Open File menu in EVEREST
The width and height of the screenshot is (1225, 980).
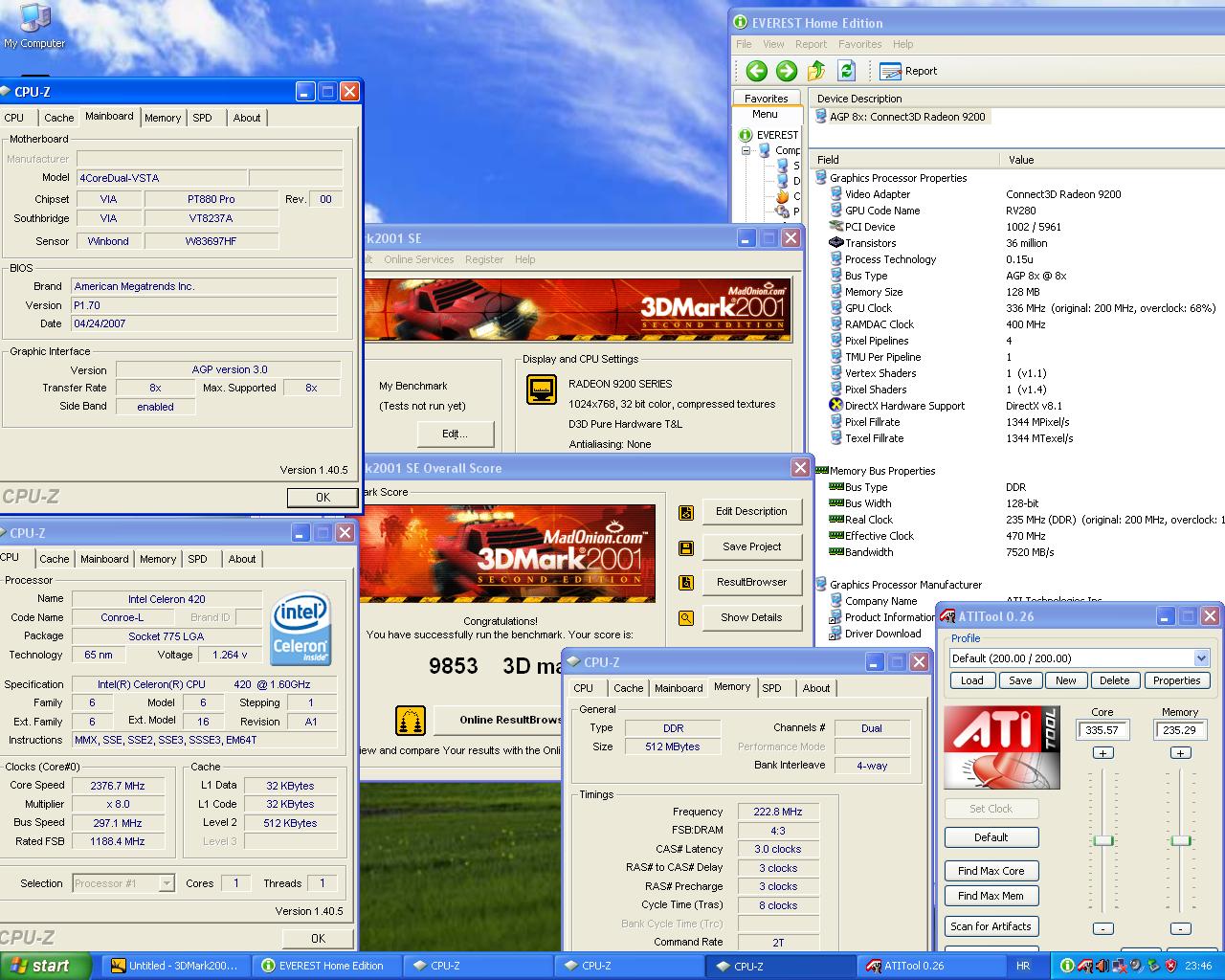point(744,44)
